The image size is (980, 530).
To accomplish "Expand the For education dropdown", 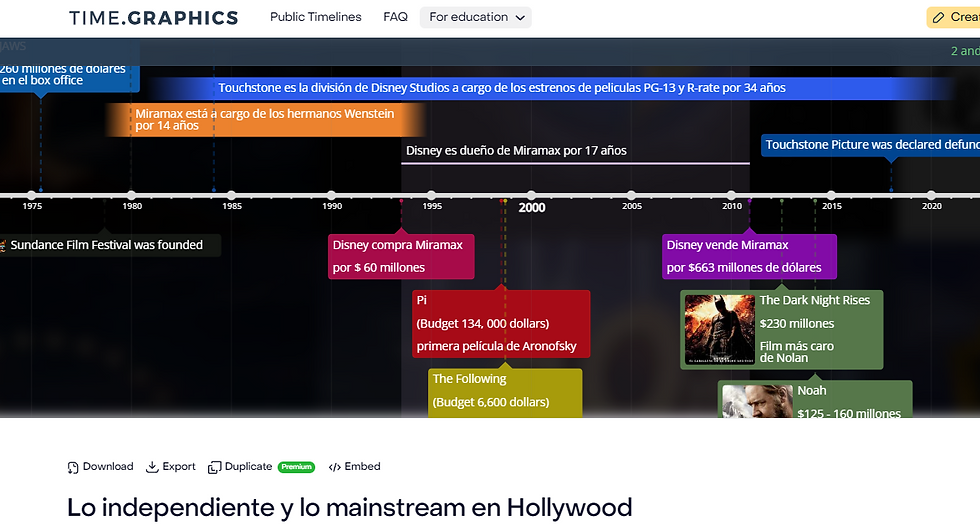I will 476,18.
